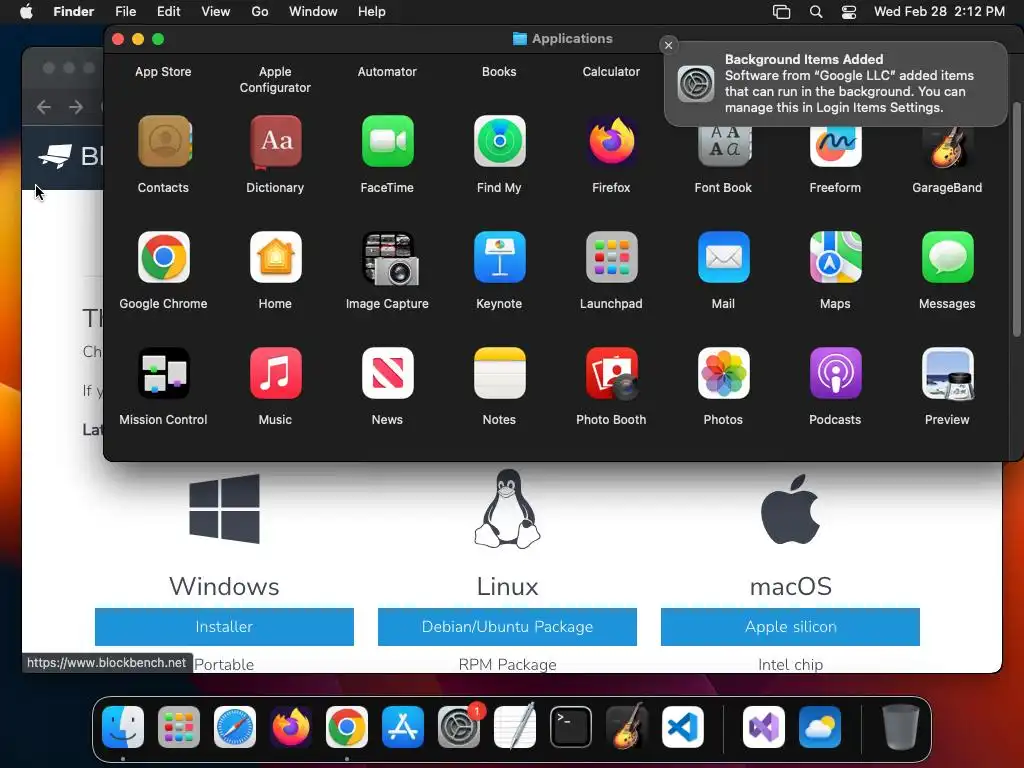Click the RPM Package link
The image size is (1024, 768).
[507, 664]
